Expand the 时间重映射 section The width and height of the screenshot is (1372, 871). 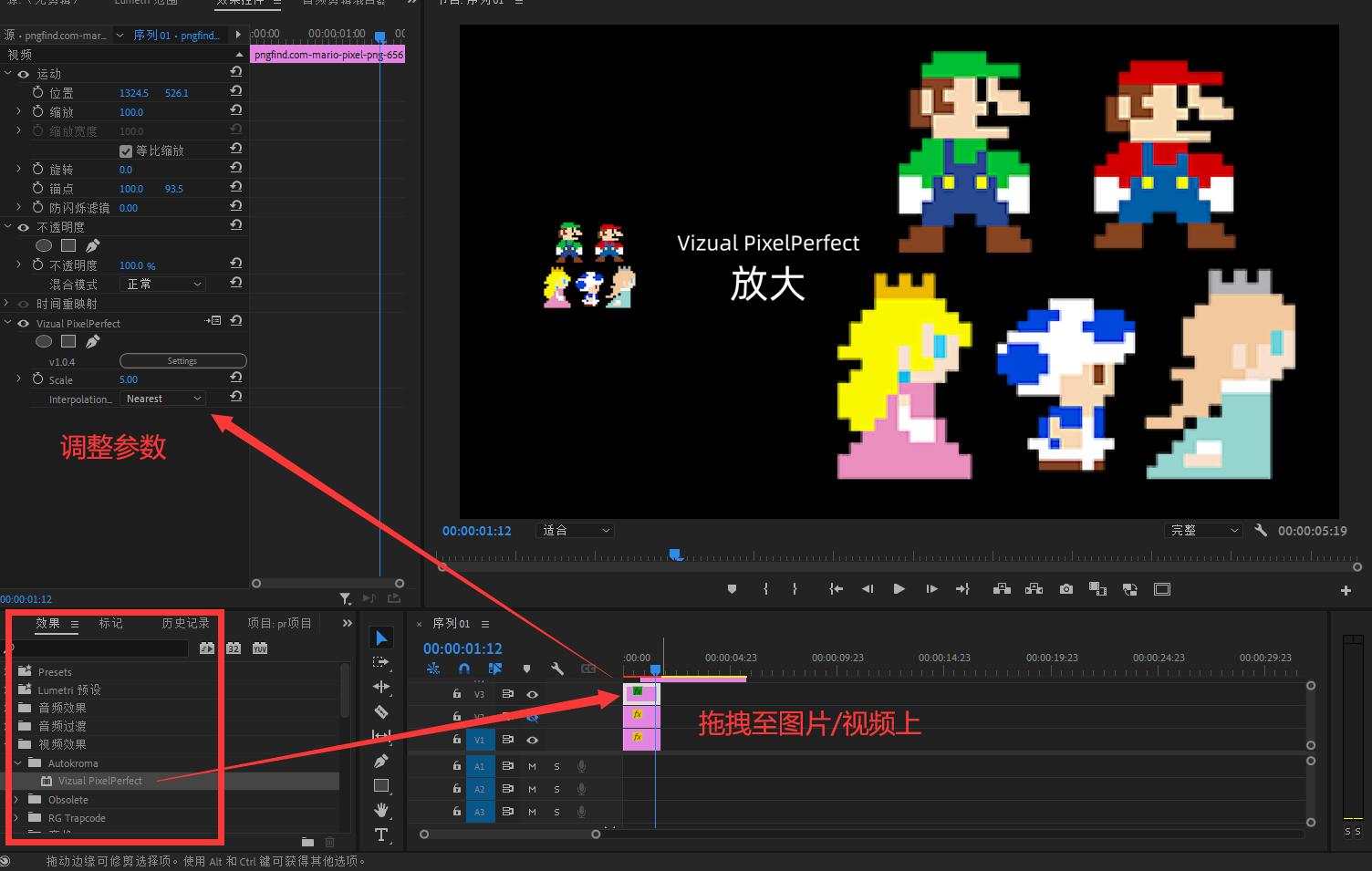pos(7,304)
